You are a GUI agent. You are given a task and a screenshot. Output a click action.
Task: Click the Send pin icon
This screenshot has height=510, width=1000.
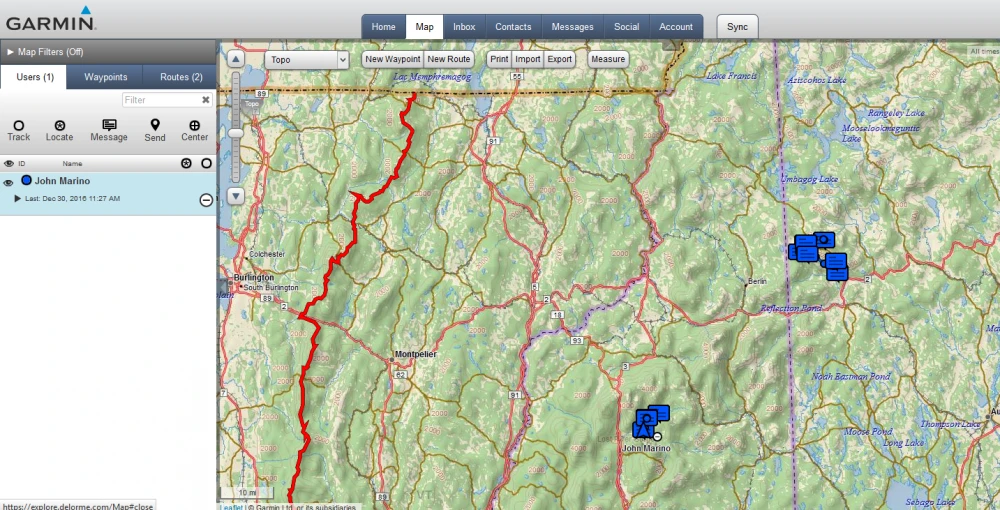tap(155, 125)
